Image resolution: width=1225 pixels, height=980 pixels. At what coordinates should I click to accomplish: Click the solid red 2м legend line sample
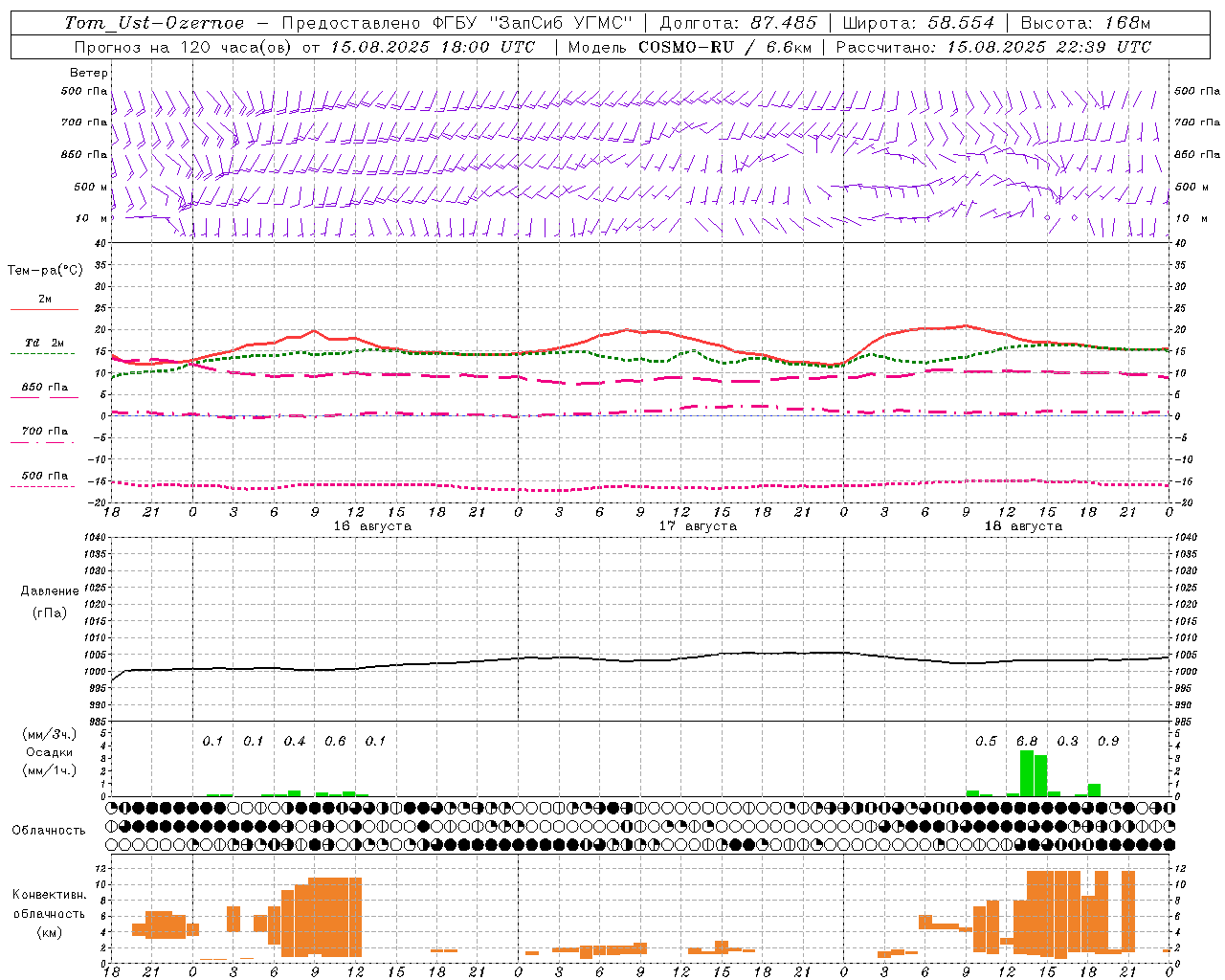[x=44, y=309]
